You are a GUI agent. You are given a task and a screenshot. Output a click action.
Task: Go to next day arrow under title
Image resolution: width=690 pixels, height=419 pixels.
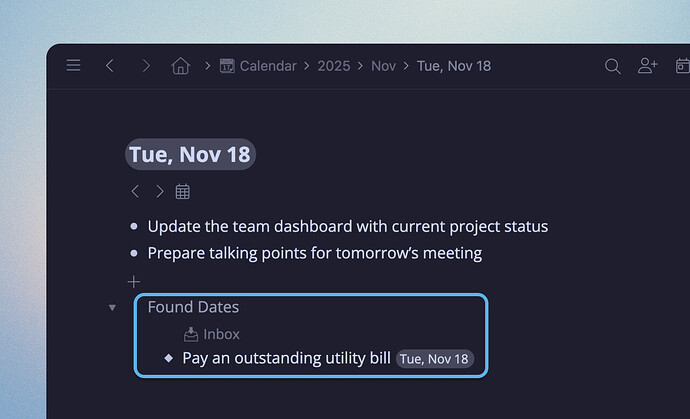[159, 191]
